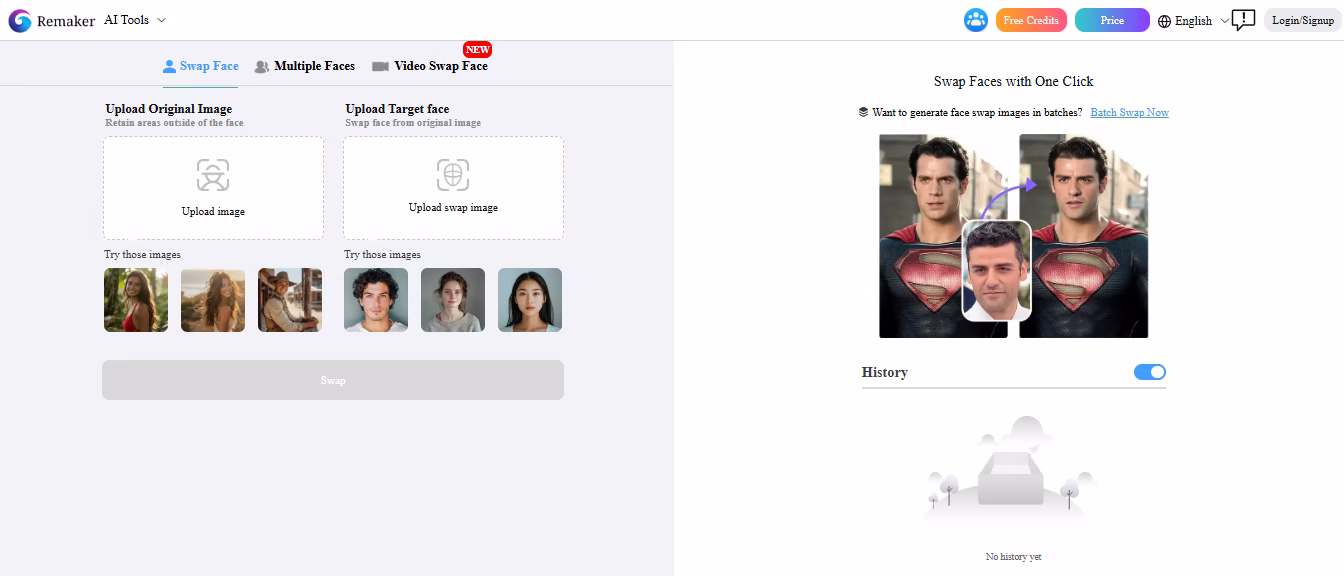The height and width of the screenshot is (576, 1344).
Task: Click the 'Upload swap image' label text
Action: 453,208
